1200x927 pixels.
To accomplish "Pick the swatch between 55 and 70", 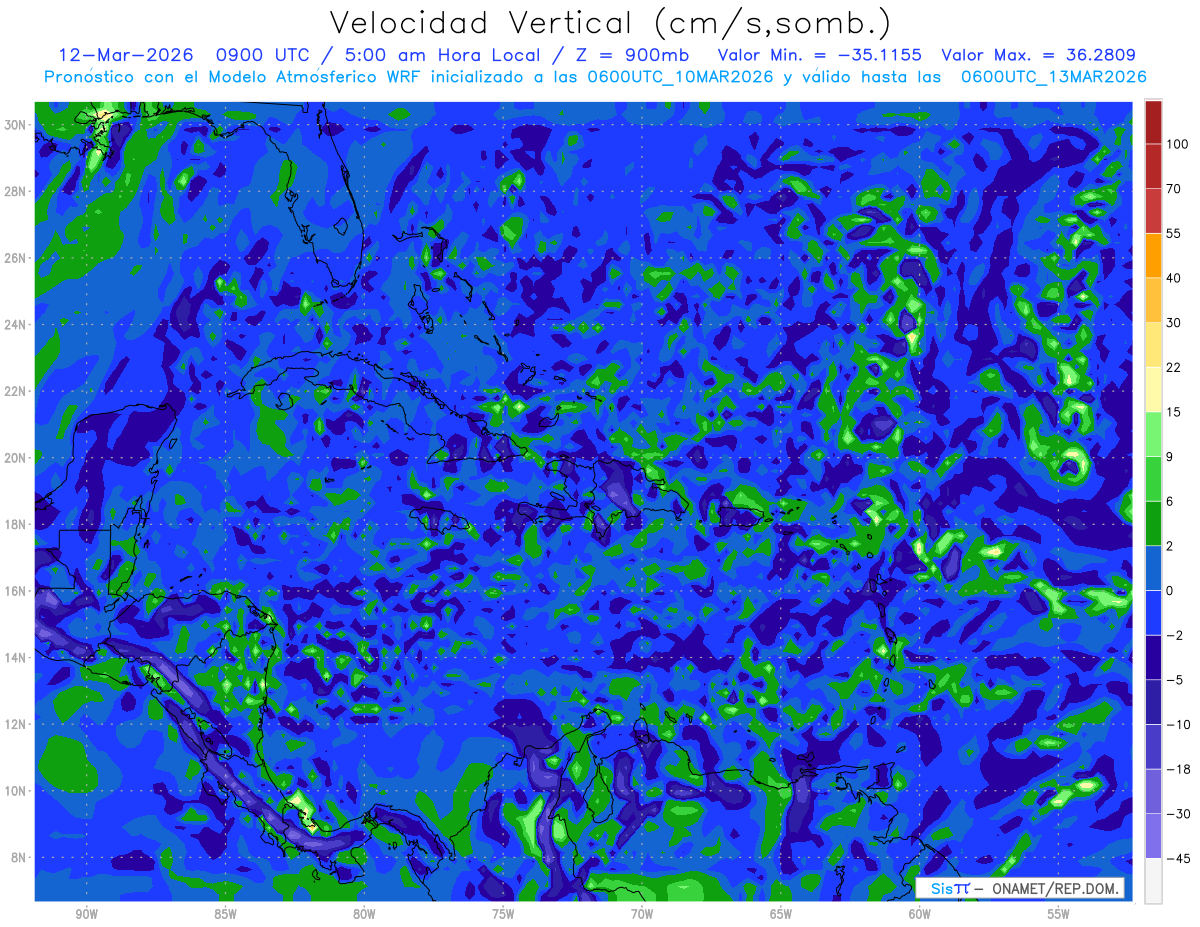I will tap(1153, 210).
